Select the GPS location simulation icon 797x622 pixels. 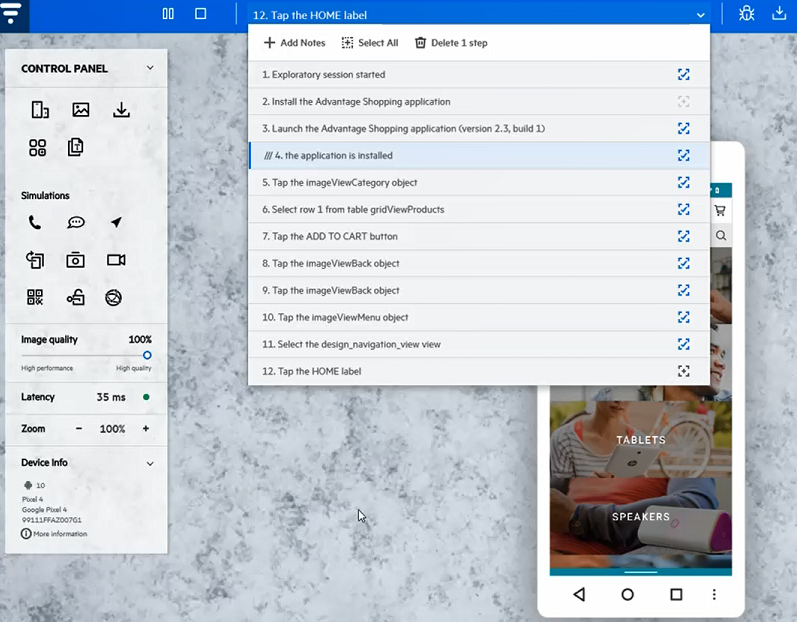click(116, 223)
